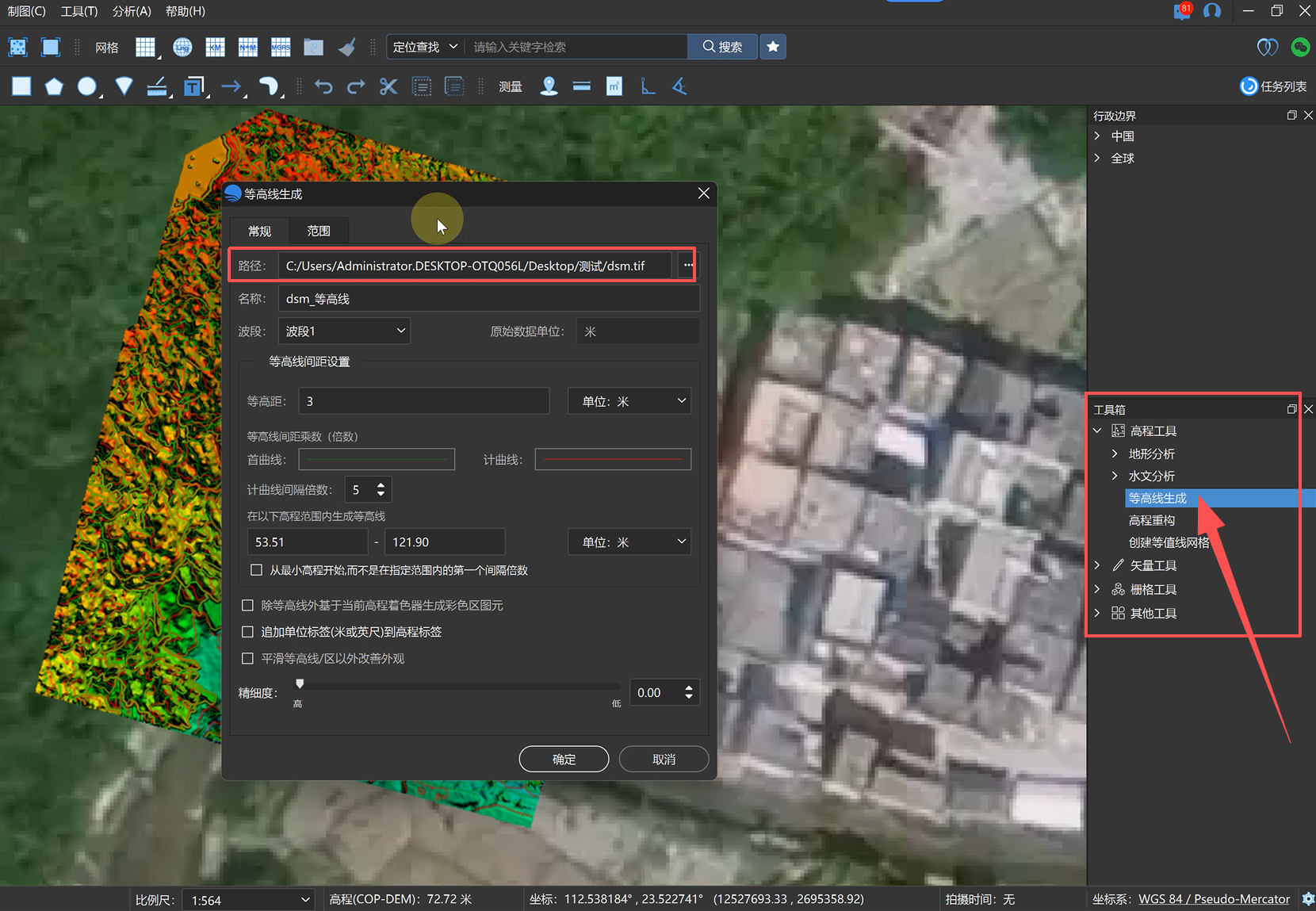Screen dimensions: 1316x911
Task: Click the N+M grid icon
Action: pyautogui.click(x=248, y=47)
